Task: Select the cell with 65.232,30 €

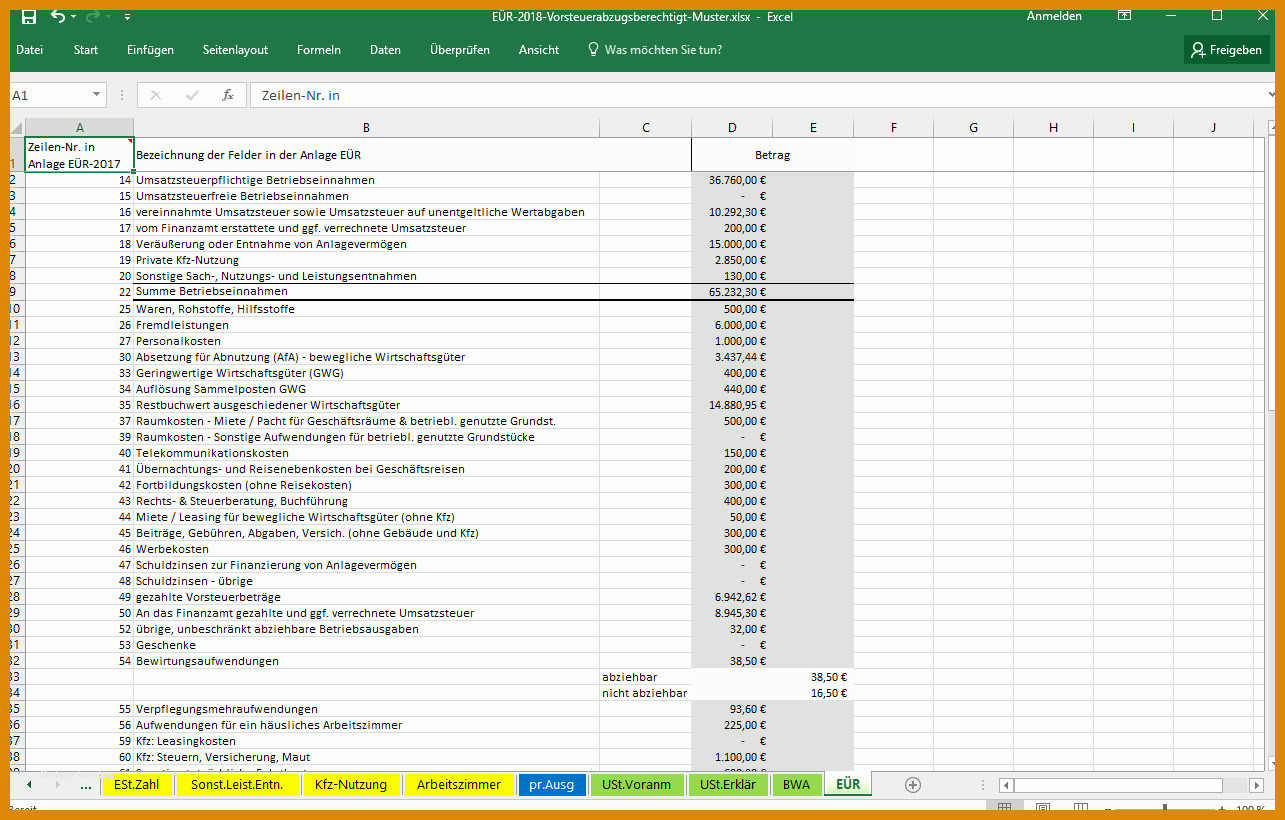Action: tap(732, 292)
